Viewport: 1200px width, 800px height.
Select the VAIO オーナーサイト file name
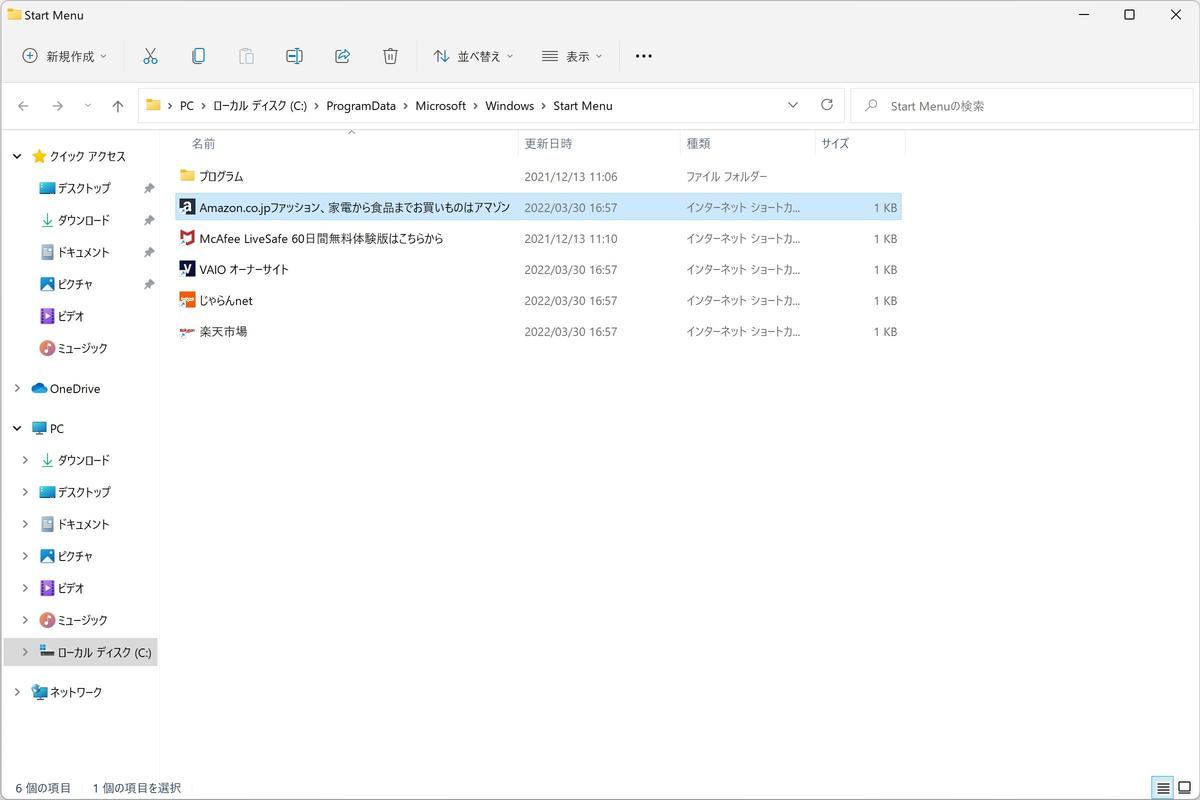(x=244, y=269)
